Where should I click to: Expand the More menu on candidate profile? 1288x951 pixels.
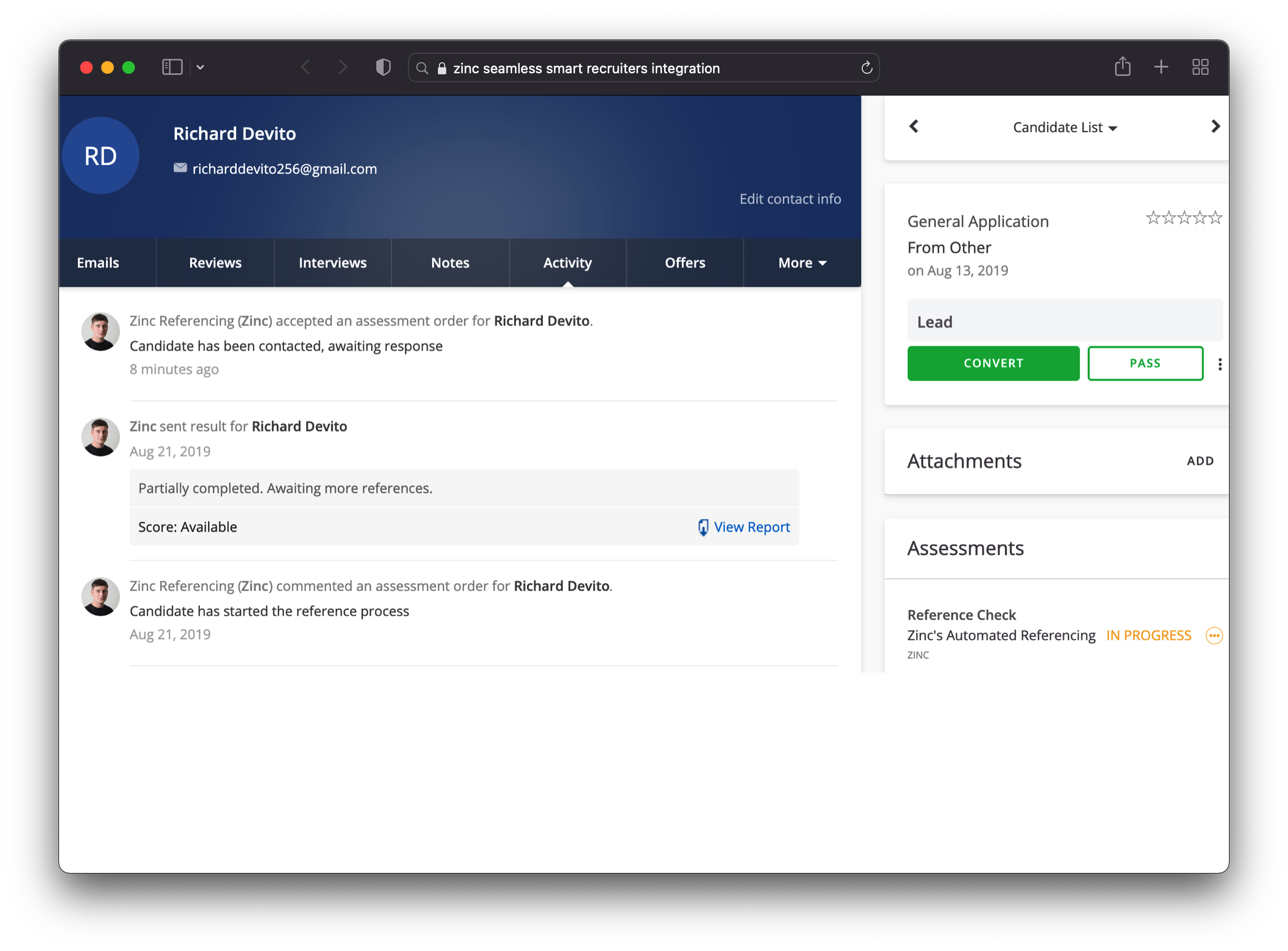[x=801, y=263]
